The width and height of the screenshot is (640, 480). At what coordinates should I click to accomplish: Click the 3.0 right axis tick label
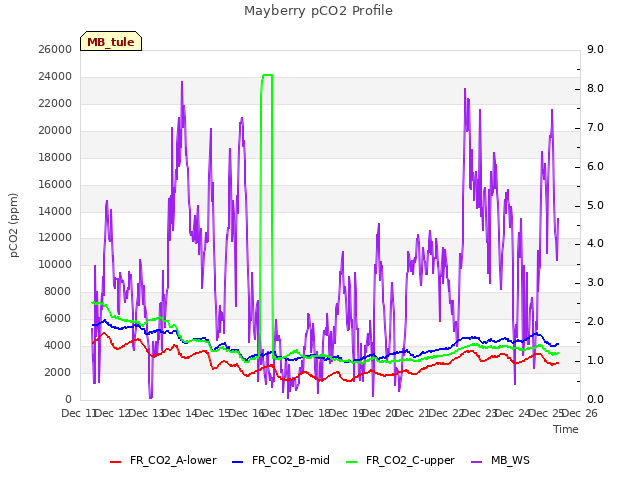(x=595, y=282)
